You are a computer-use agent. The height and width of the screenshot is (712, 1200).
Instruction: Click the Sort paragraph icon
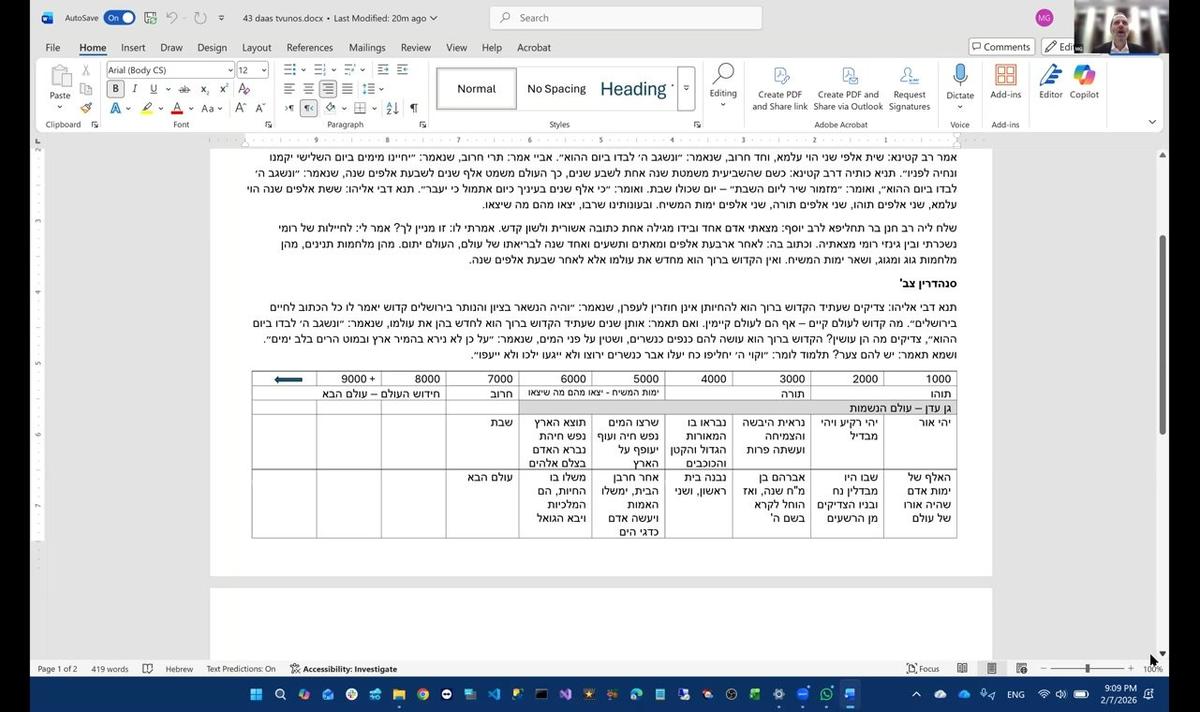tap(393, 108)
